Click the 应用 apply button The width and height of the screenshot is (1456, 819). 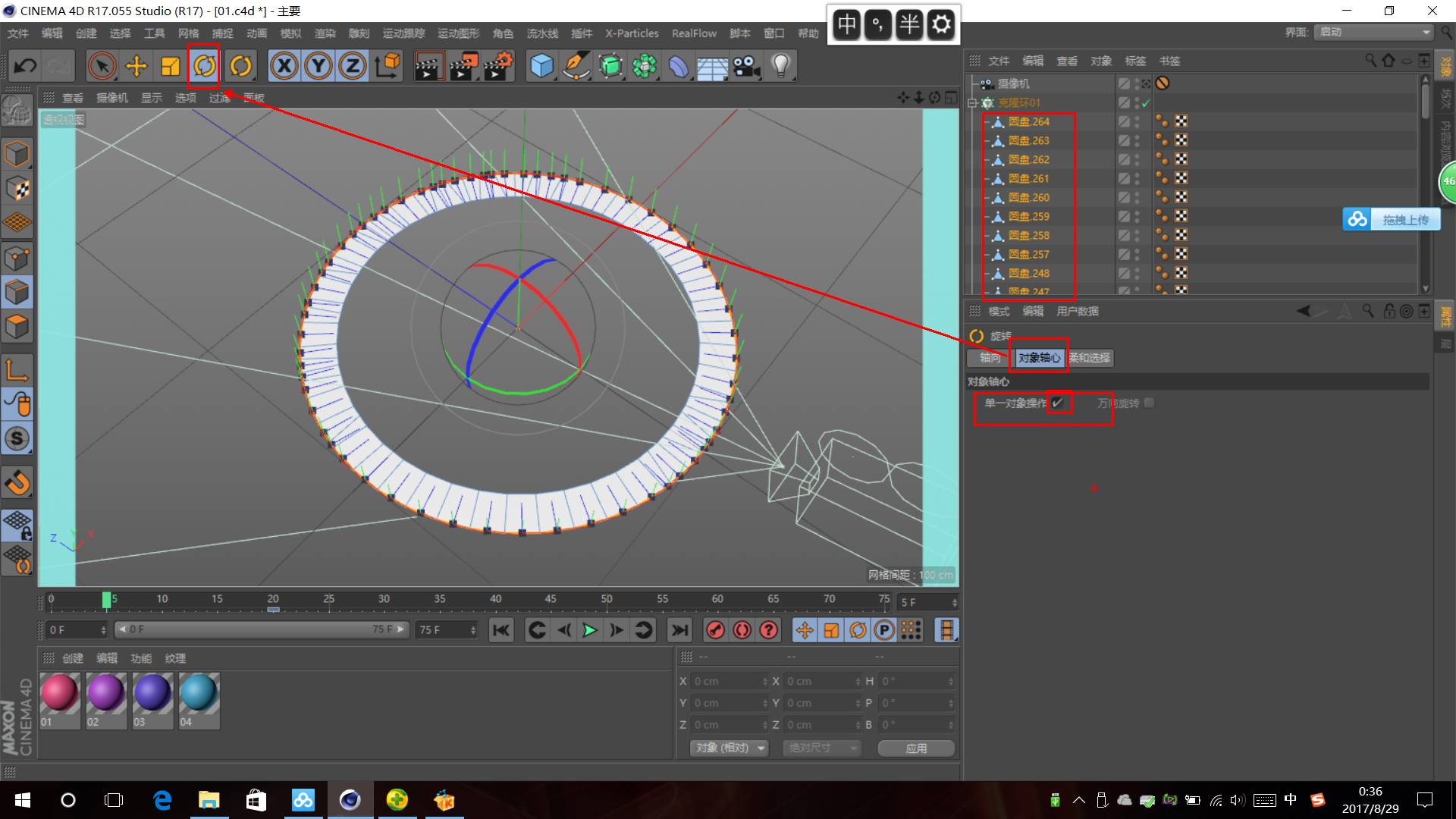(916, 748)
